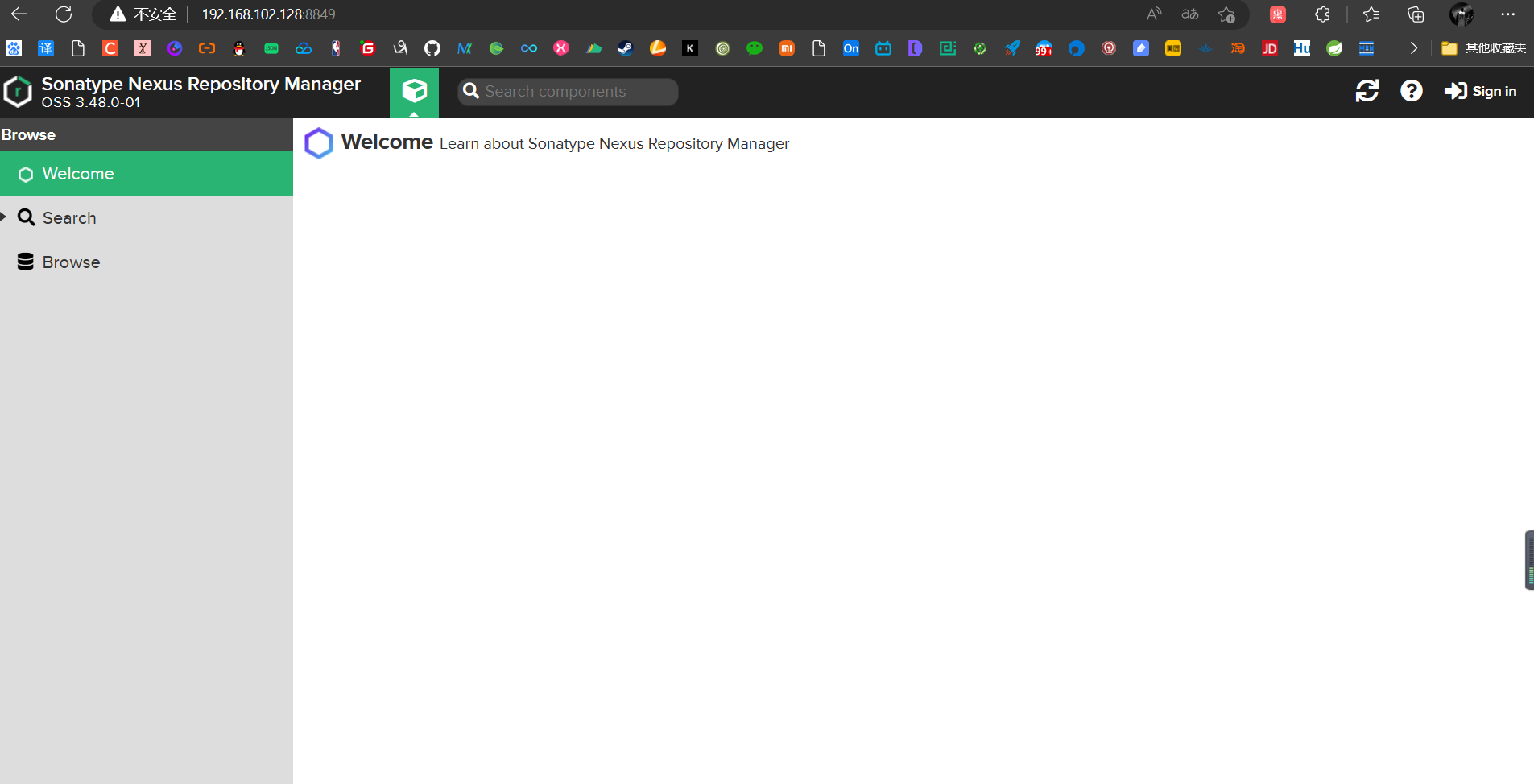Viewport: 1534px width, 784px height.
Task: Click the Browse server contents cube icon
Action: coord(414,91)
